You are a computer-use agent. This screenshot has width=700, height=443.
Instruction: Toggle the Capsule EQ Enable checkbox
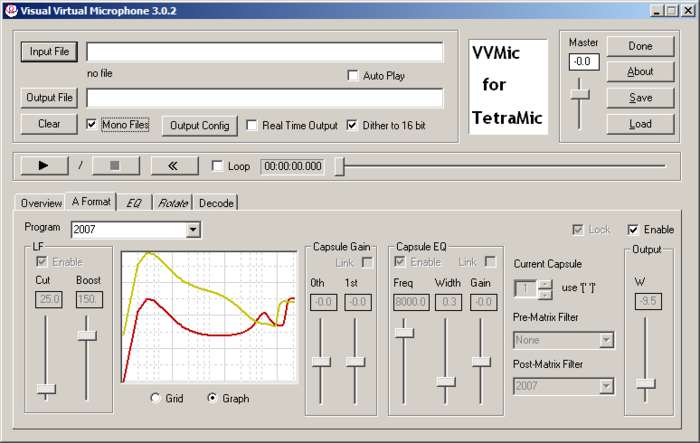400,262
